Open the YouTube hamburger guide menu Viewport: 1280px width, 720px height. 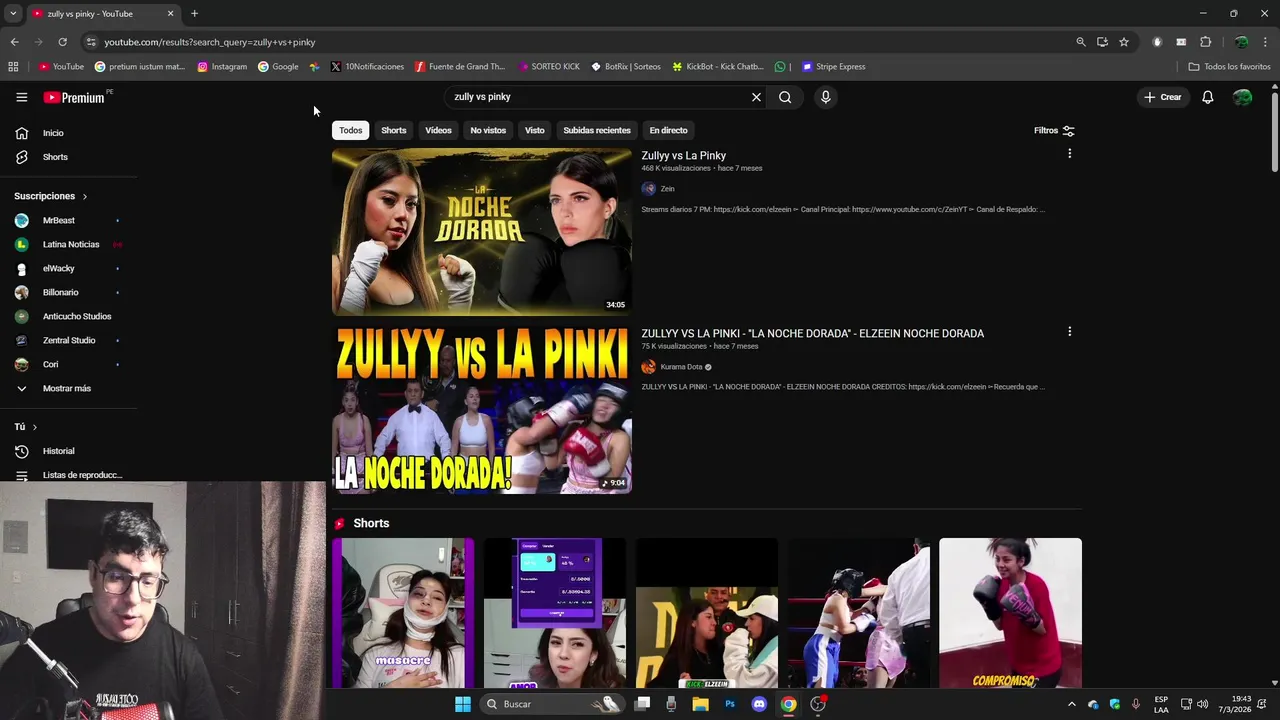[21, 97]
